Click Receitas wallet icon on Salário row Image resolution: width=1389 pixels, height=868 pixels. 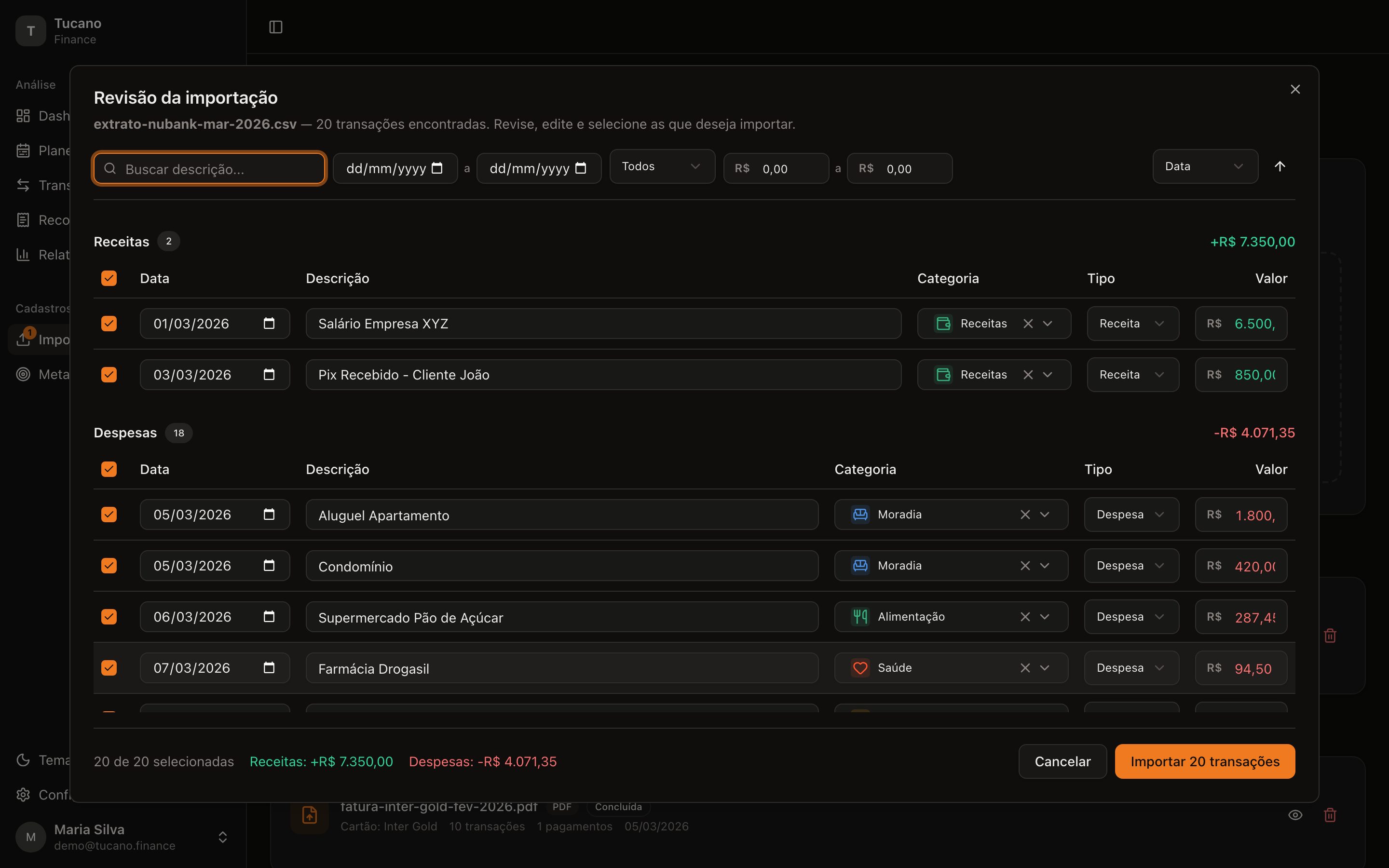[943, 324]
